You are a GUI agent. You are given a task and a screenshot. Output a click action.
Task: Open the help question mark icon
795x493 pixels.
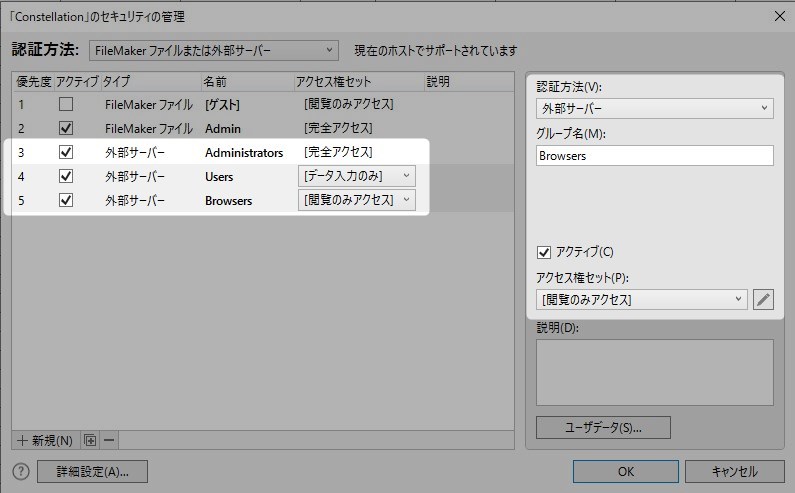(21, 472)
